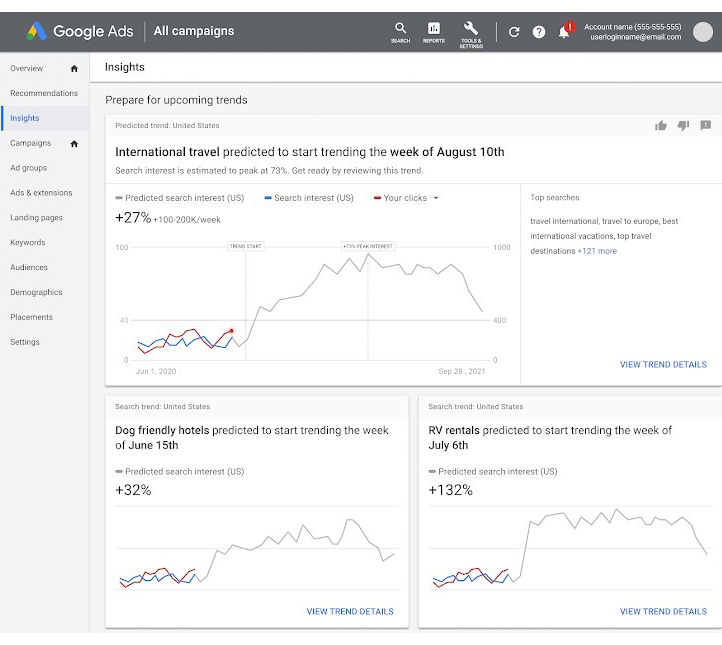This screenshot has width=722, height=645.
Task: Open Demographics in sidebar
Action: coord(36,292)
